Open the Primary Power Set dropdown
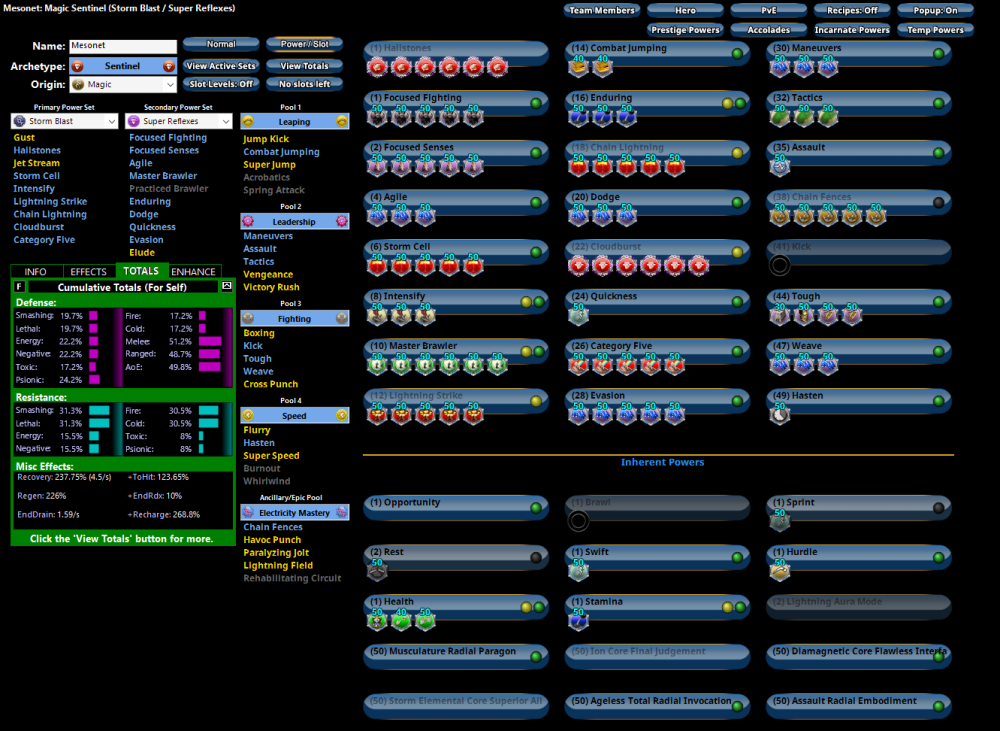1000x731 pixels. pos(65,121)
